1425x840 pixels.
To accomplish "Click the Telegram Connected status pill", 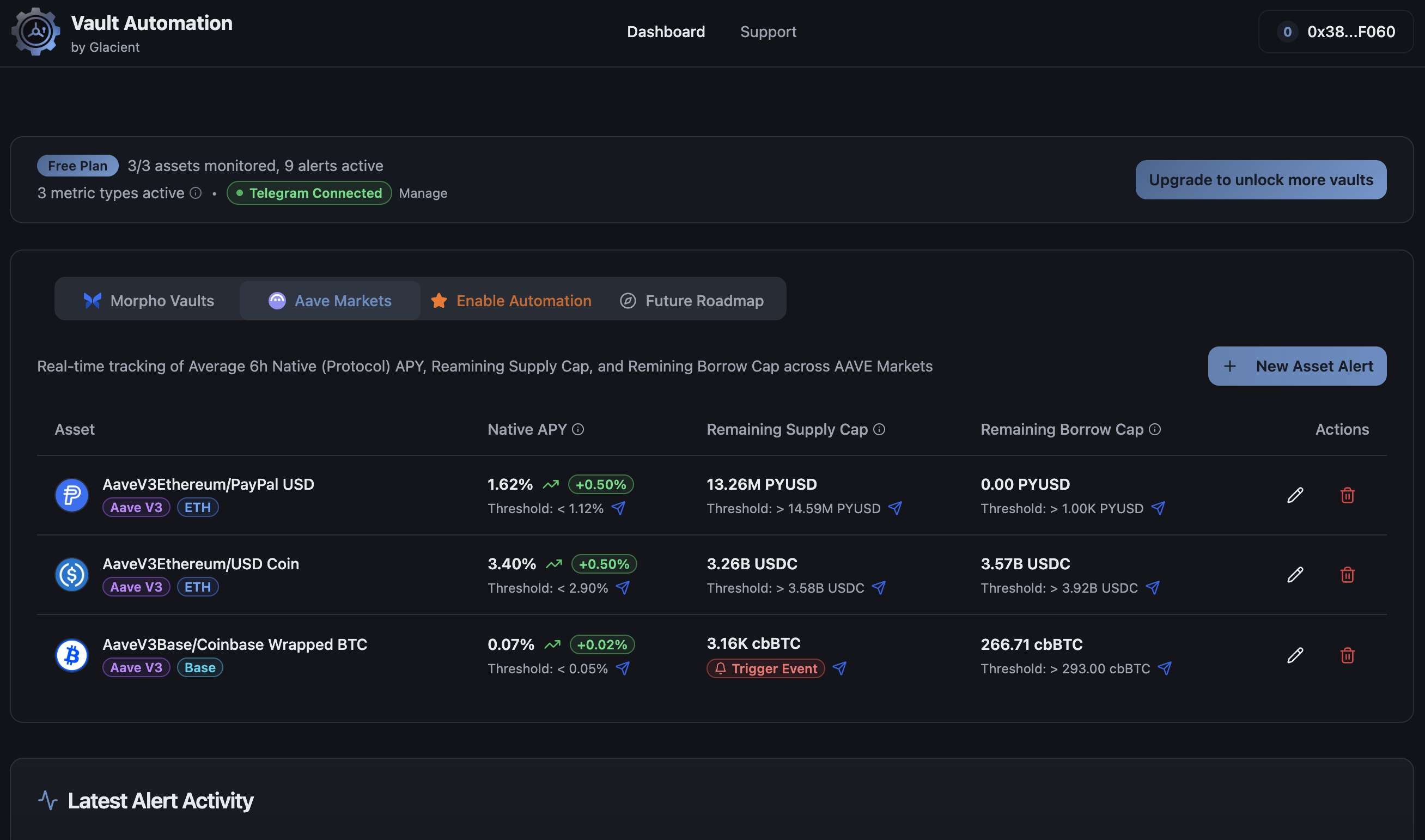I will click(309, 192).
